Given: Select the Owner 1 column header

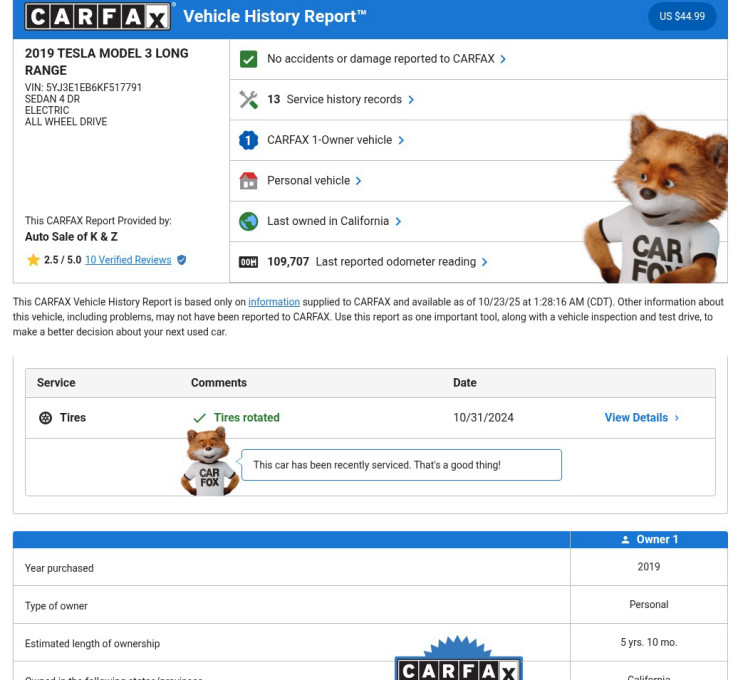Looking at the screenshot, I should (649, 539).
